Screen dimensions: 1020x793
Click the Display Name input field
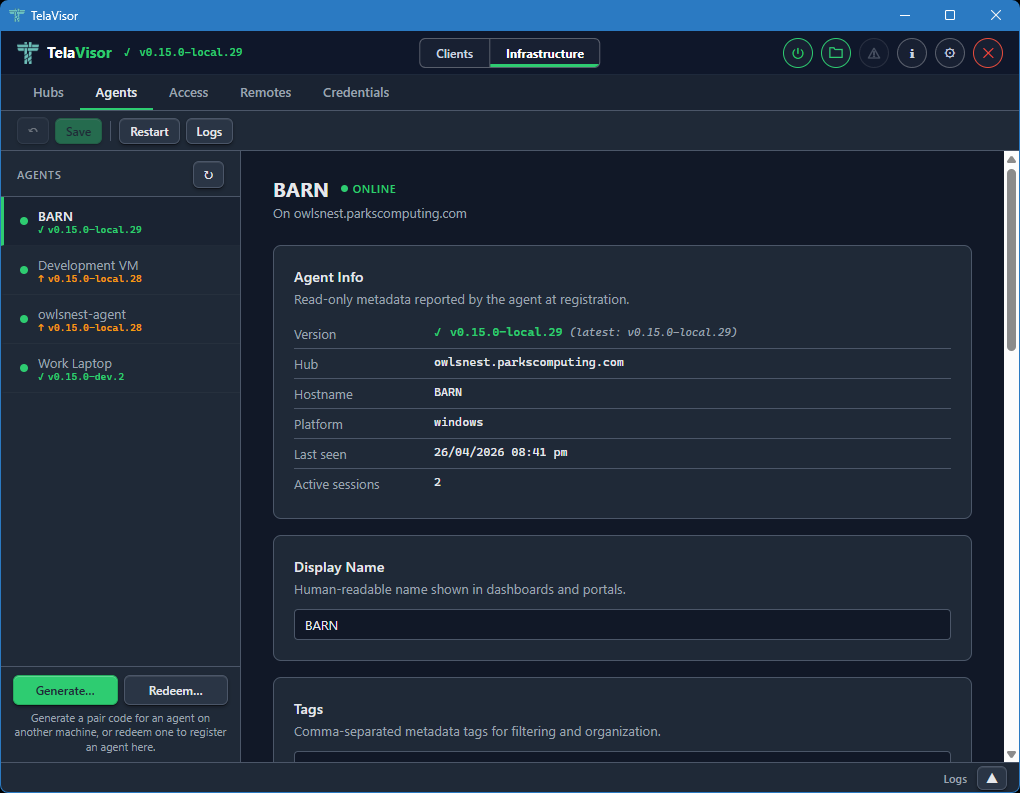coord(622,625)
